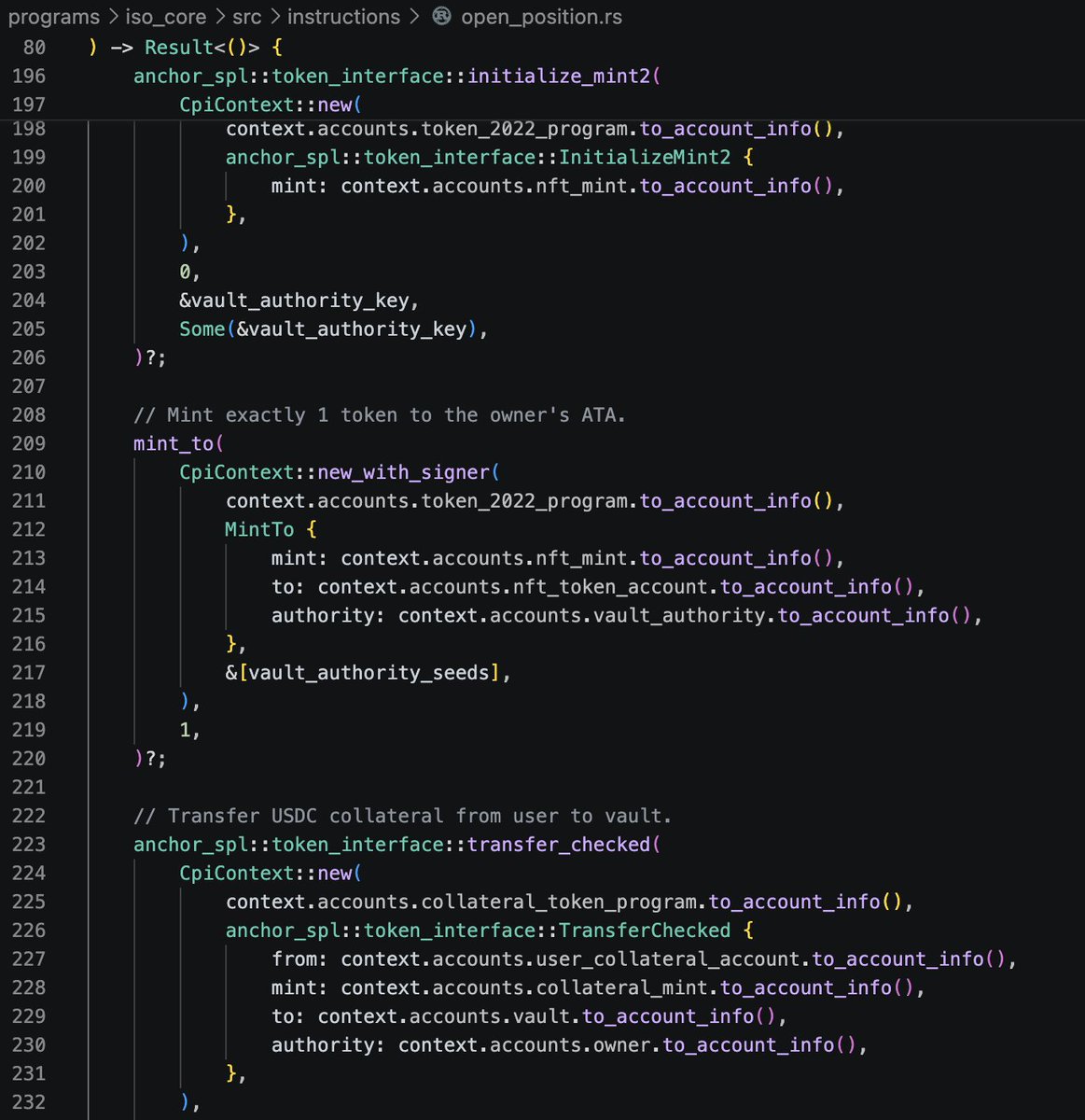Click line number 207 on empty line
The image size is (1085, 1120).
(x=28, y=385)
